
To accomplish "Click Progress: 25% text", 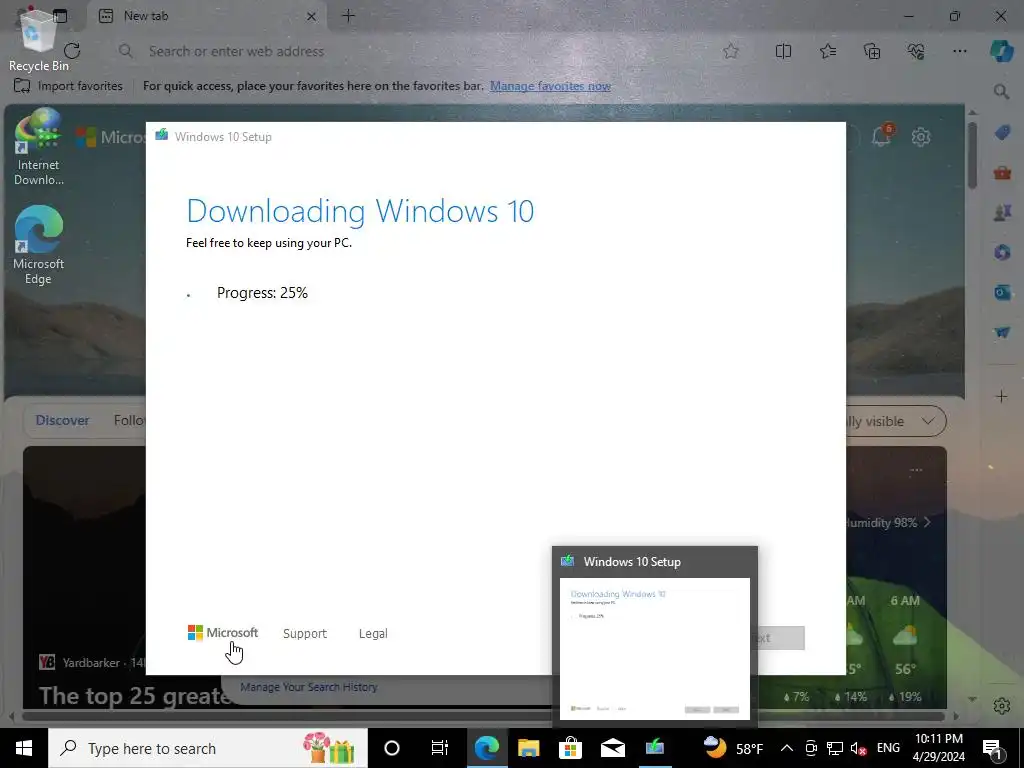I will [x=262, y=293].
